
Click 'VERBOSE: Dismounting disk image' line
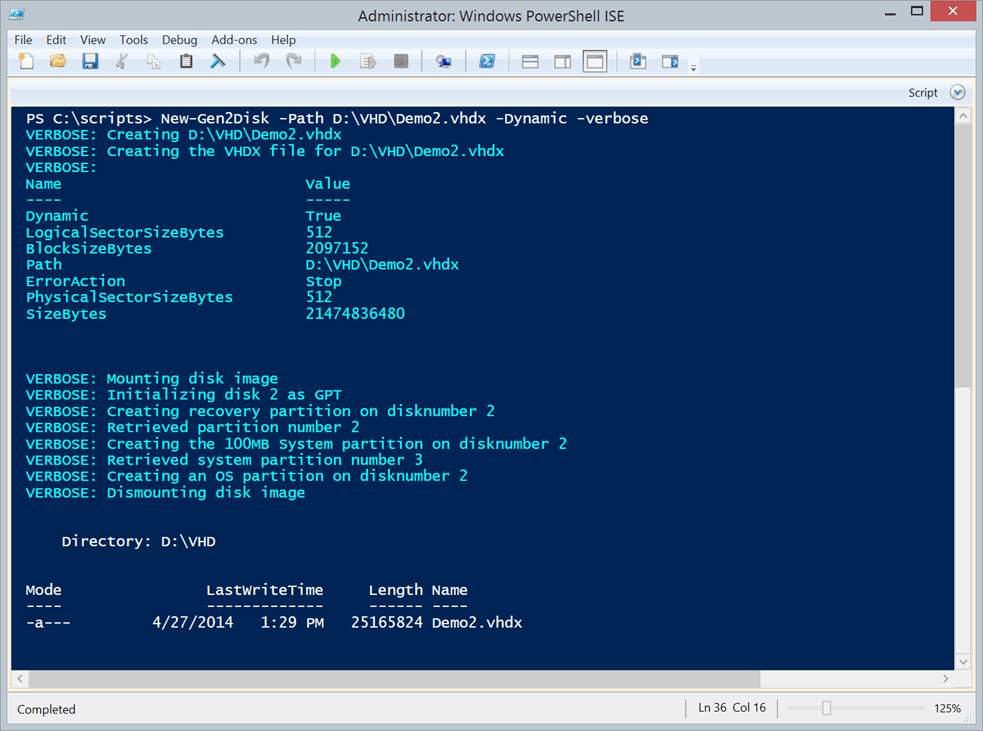pos(166,493)
